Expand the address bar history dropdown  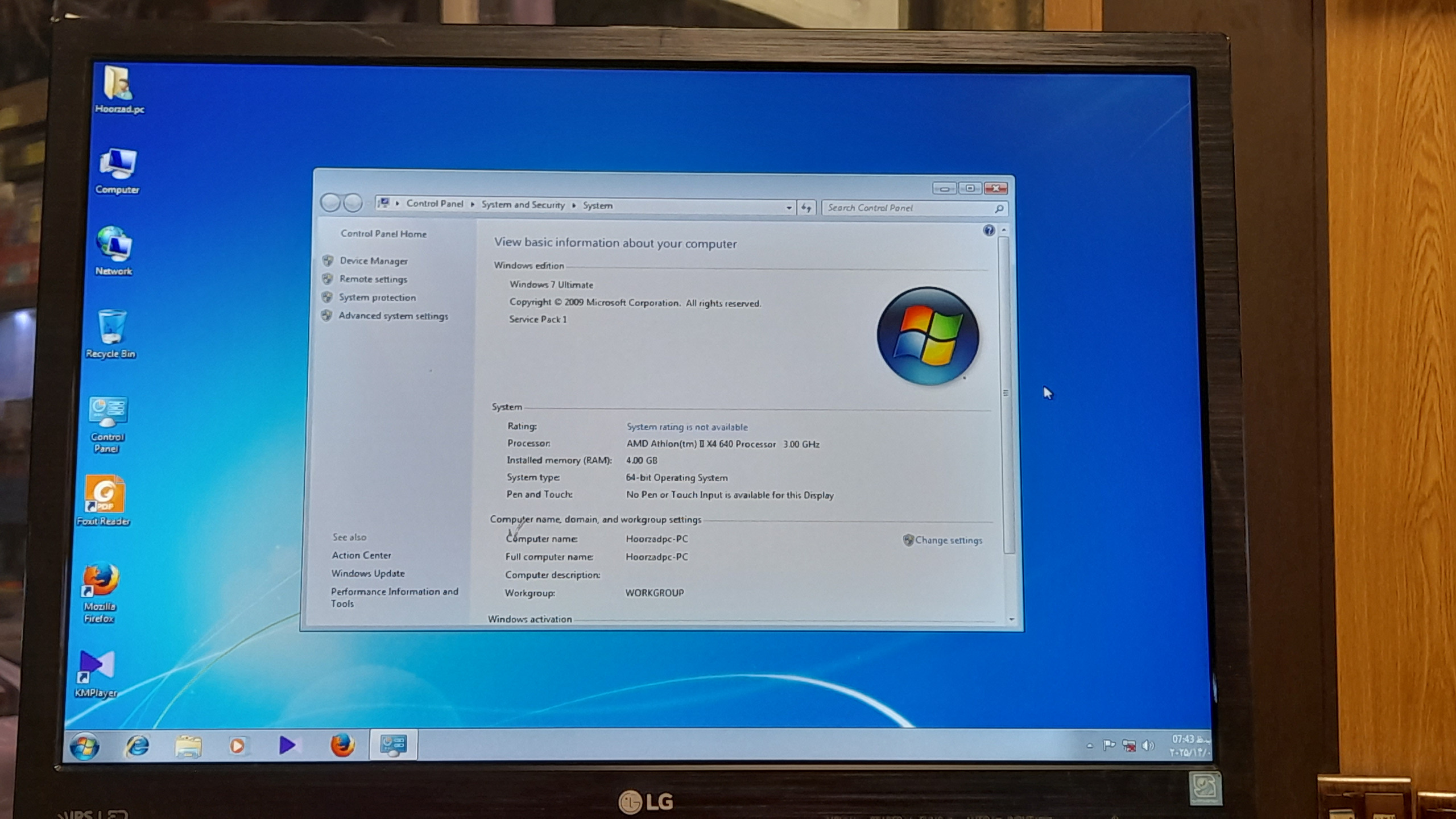[788, 208]
